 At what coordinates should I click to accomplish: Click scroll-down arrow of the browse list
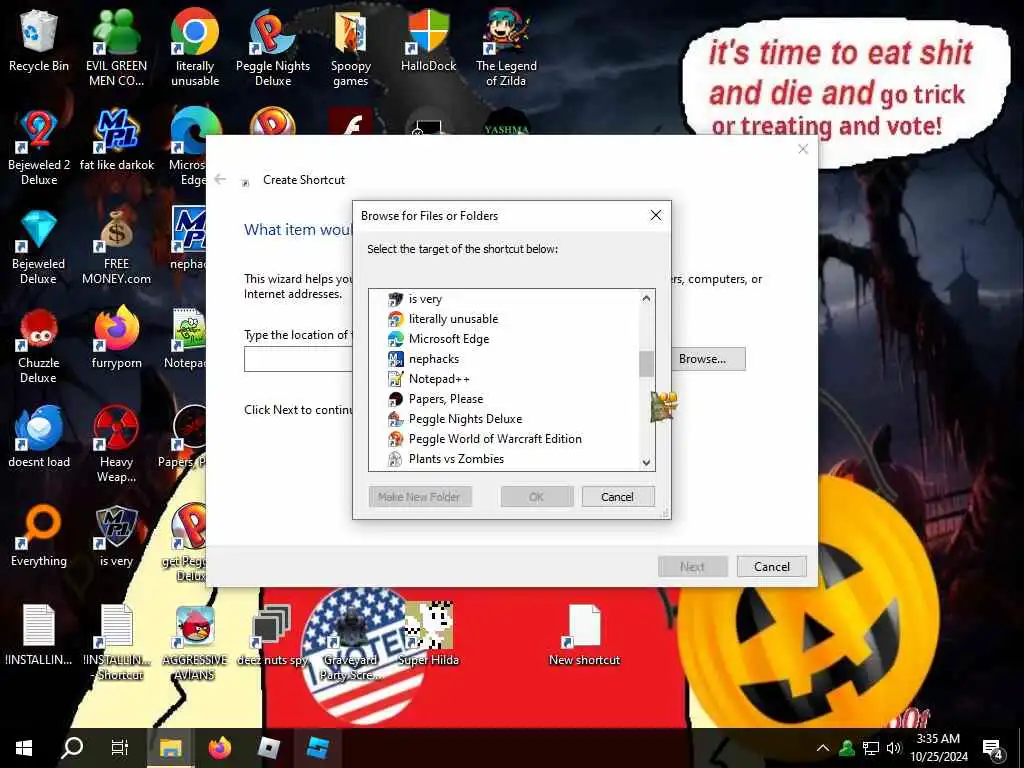(x=646, y=462)
